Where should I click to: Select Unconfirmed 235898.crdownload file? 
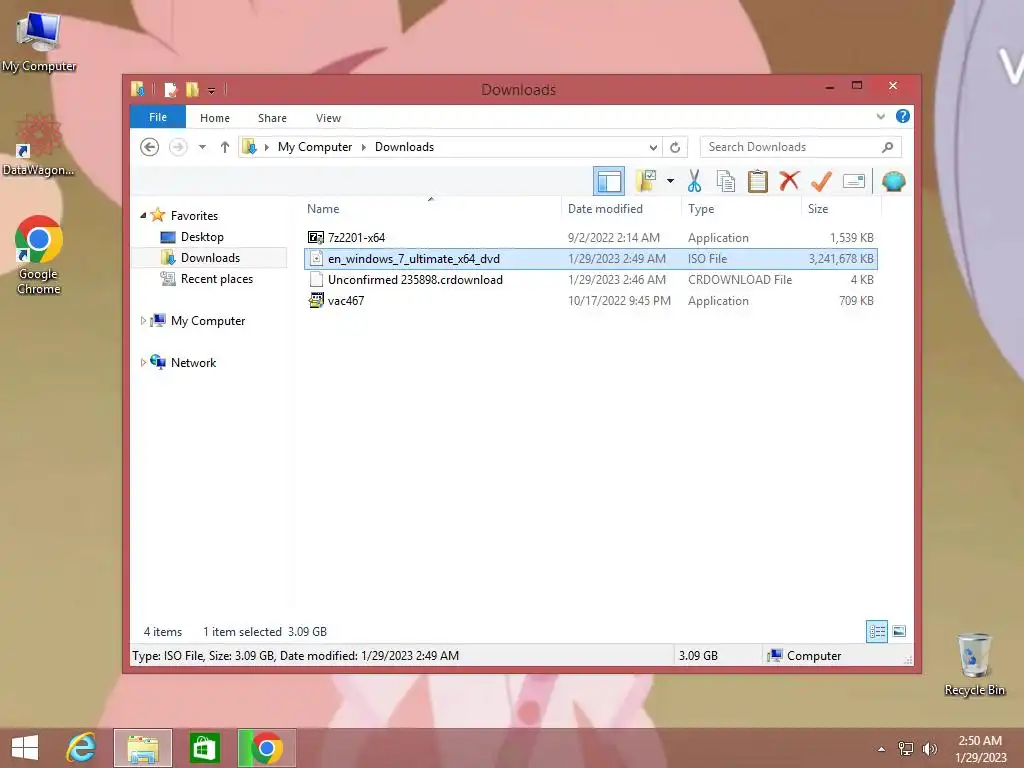pyautogui.click(x=591, y=280)
